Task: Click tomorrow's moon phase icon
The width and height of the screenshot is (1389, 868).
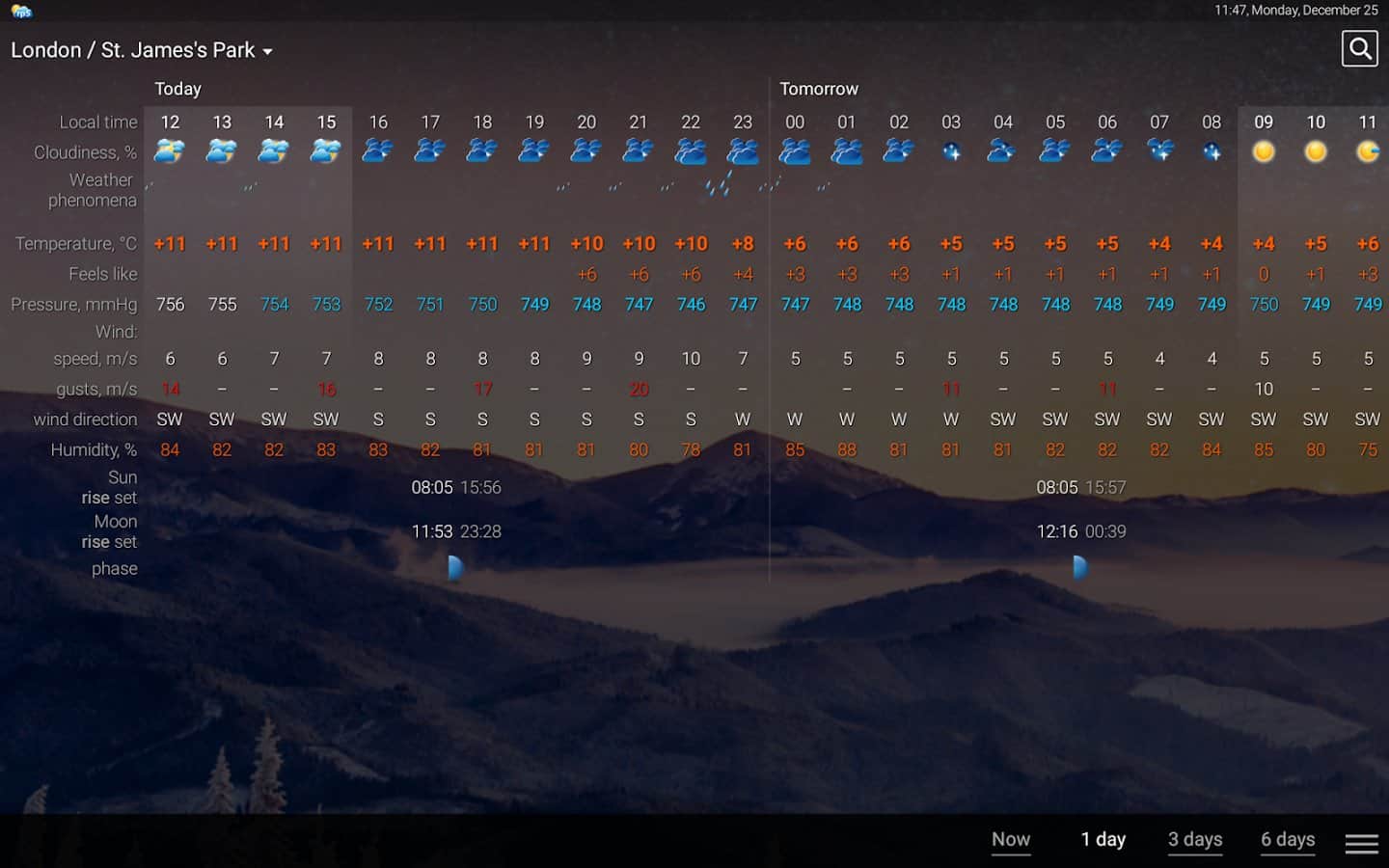Action: tap(1080, 568)
